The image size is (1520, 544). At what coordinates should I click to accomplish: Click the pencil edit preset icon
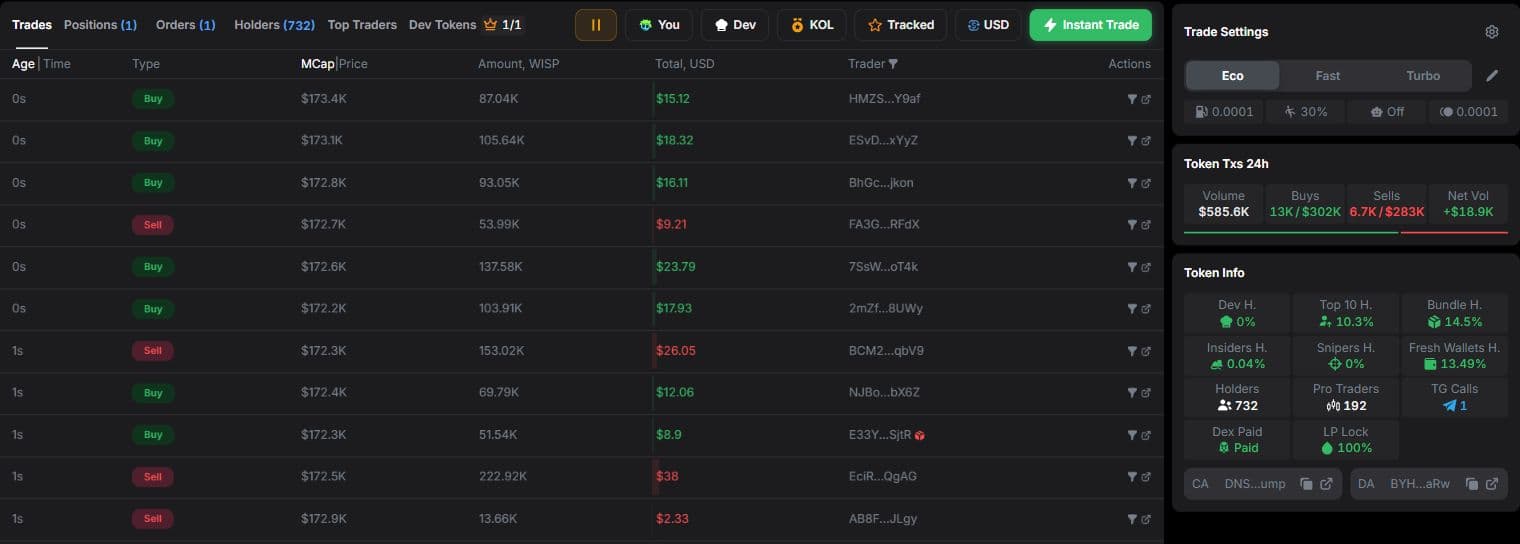tap(1492, 76)
